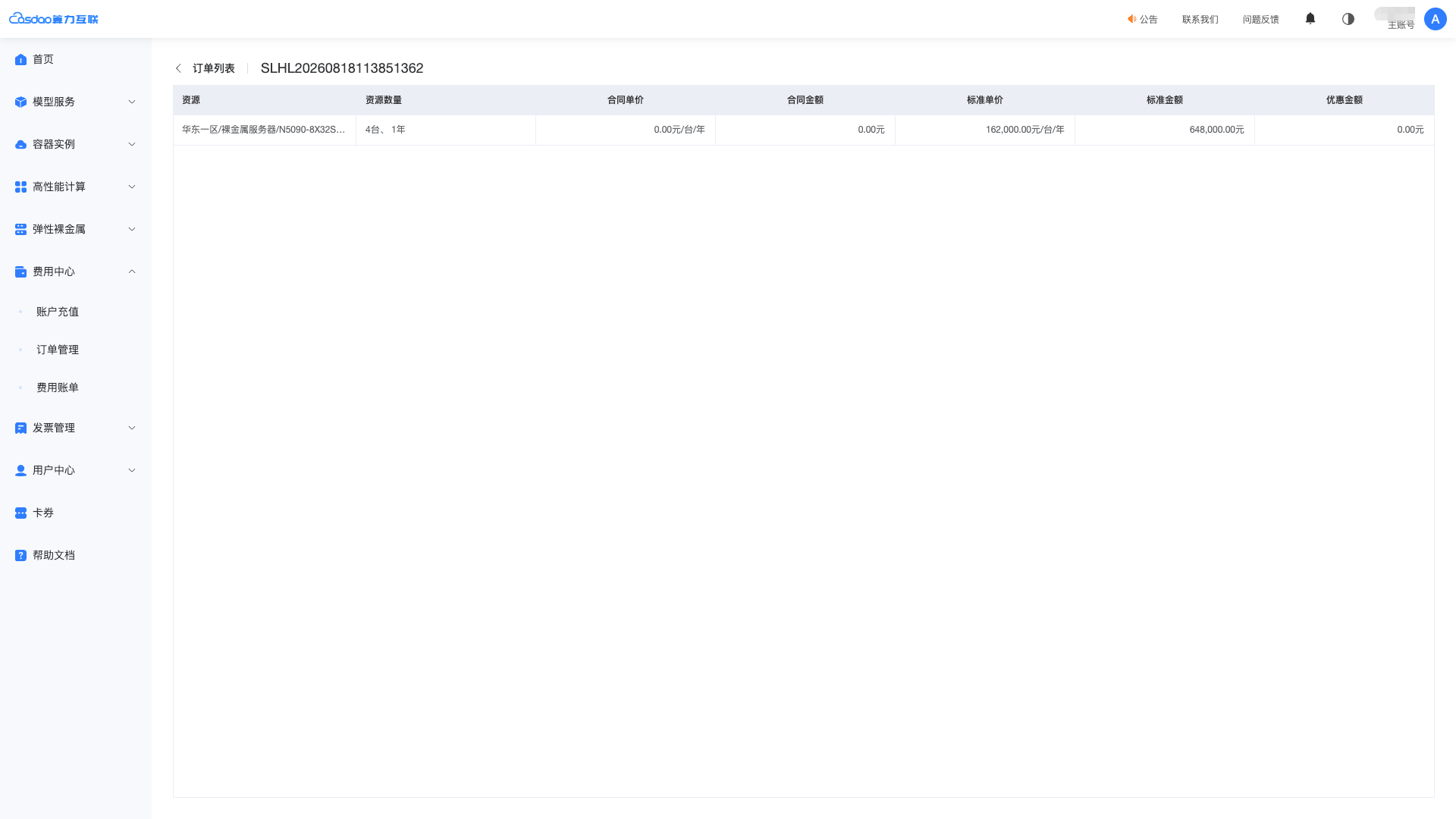Viewport: 1456px width, 819px height.
Task: Click the 162,000.00元/台/年 cell
Action: pyautogui.click(x=985, y=130)
